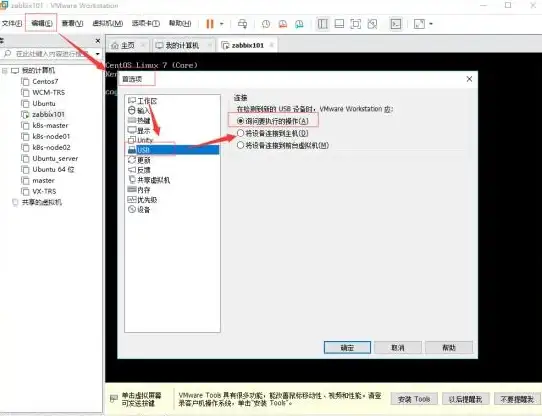Close the preferences dialog with X
Image resolution: width=542 pixels, height=416 pixels.
[x=469, y=79]
